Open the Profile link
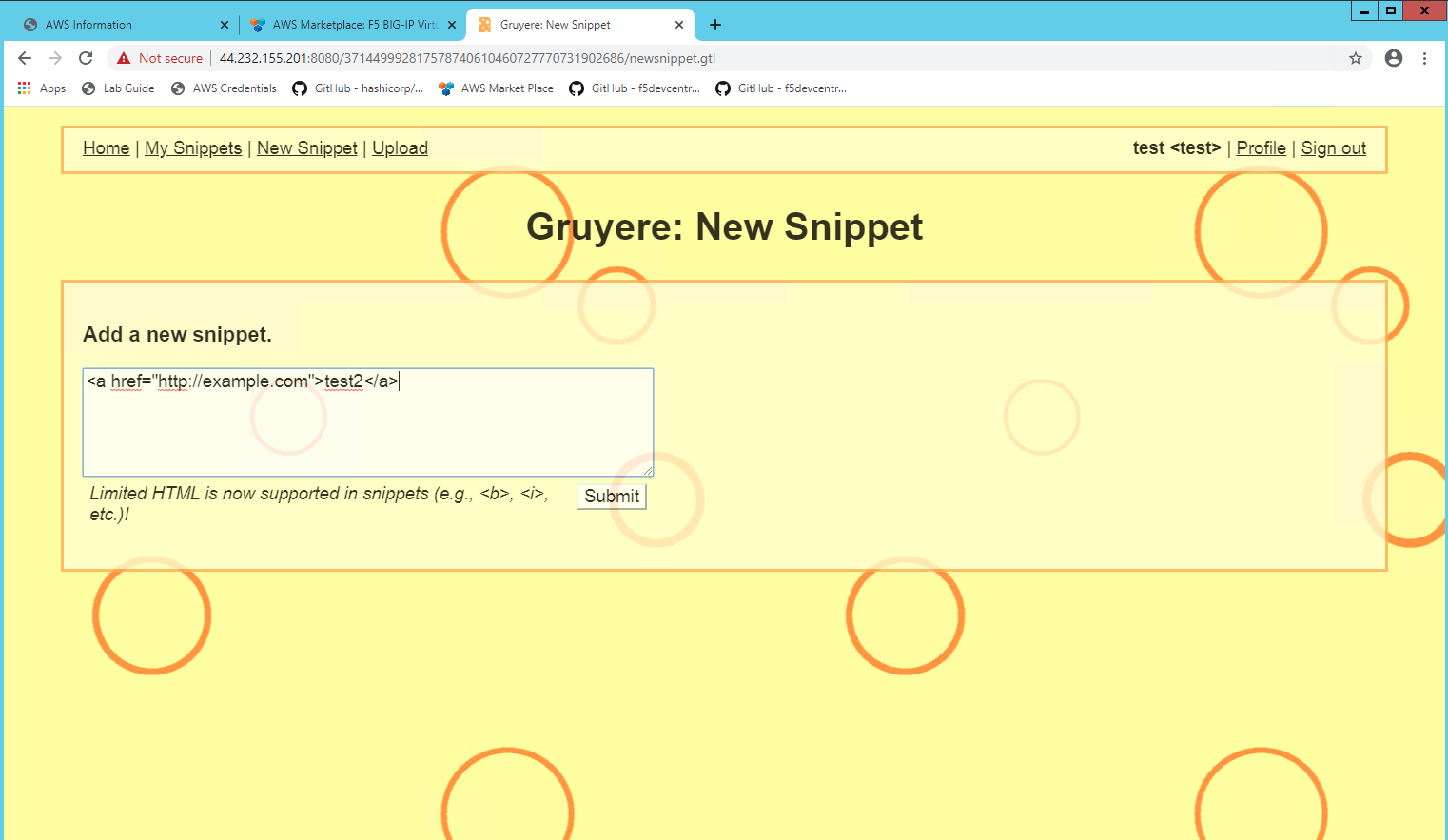Viewport: 1448px width, 840px height. (1262, 148)
